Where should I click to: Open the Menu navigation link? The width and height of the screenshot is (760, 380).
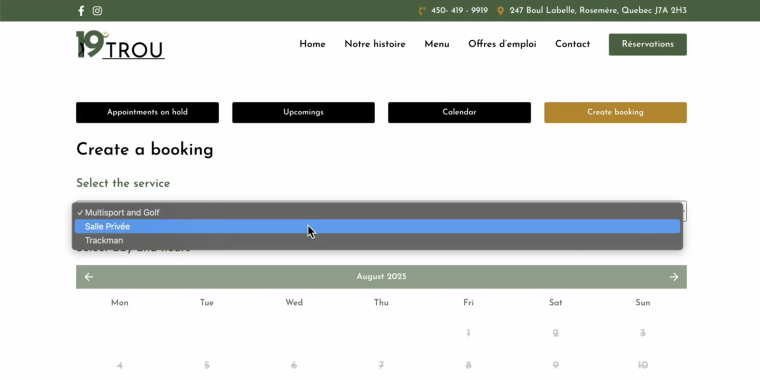(437, 44)
